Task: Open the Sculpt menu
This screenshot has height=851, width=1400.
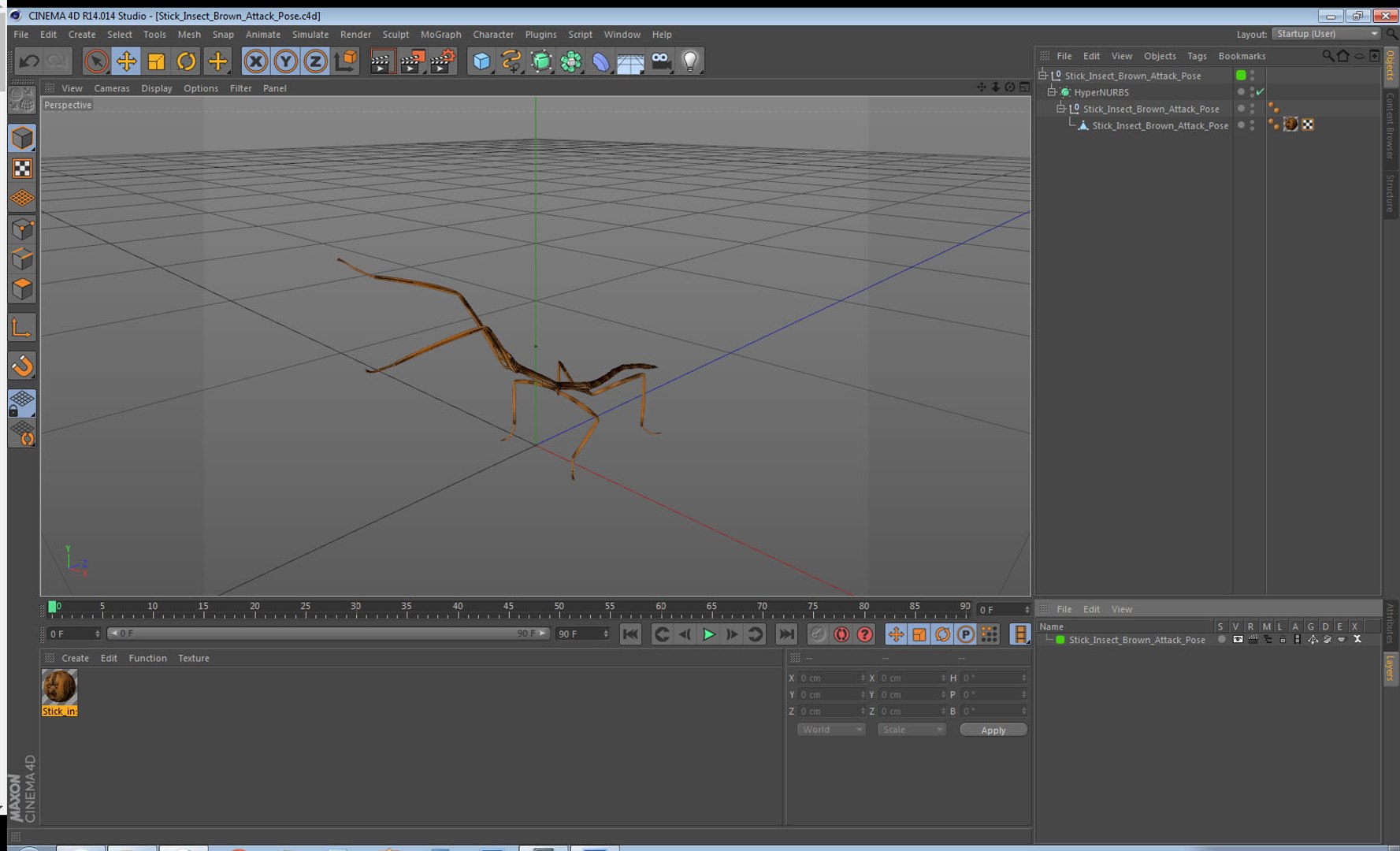Action: (395, 35)
